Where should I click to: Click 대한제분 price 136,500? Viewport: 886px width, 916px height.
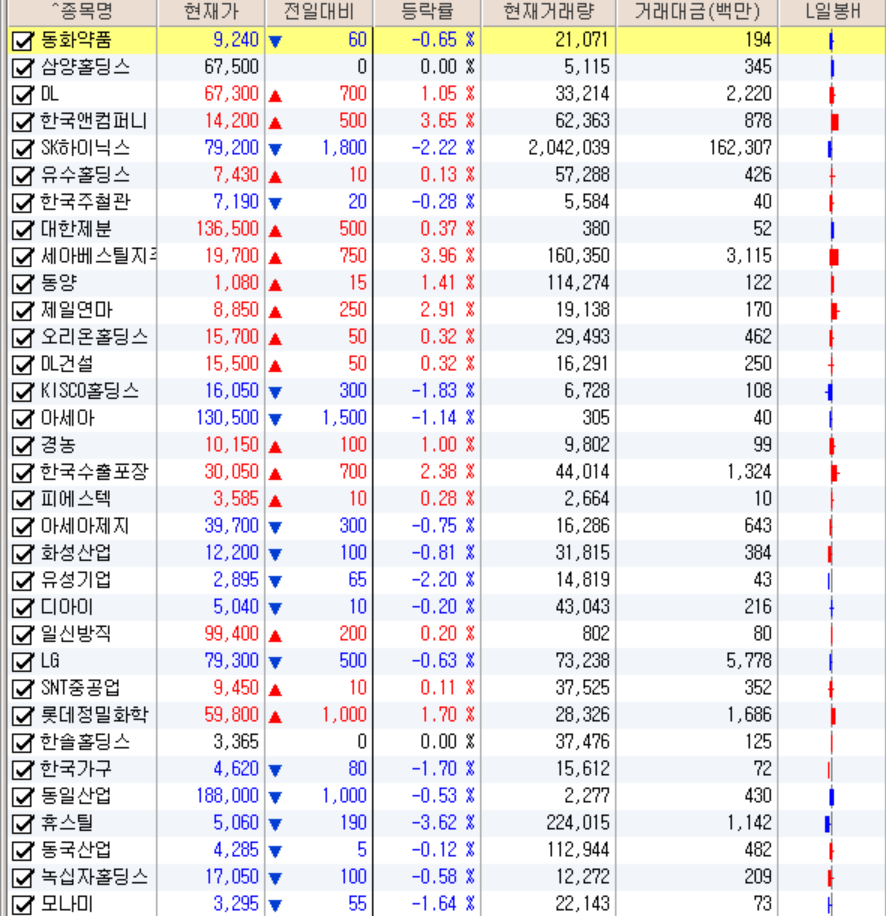[227, 229]
